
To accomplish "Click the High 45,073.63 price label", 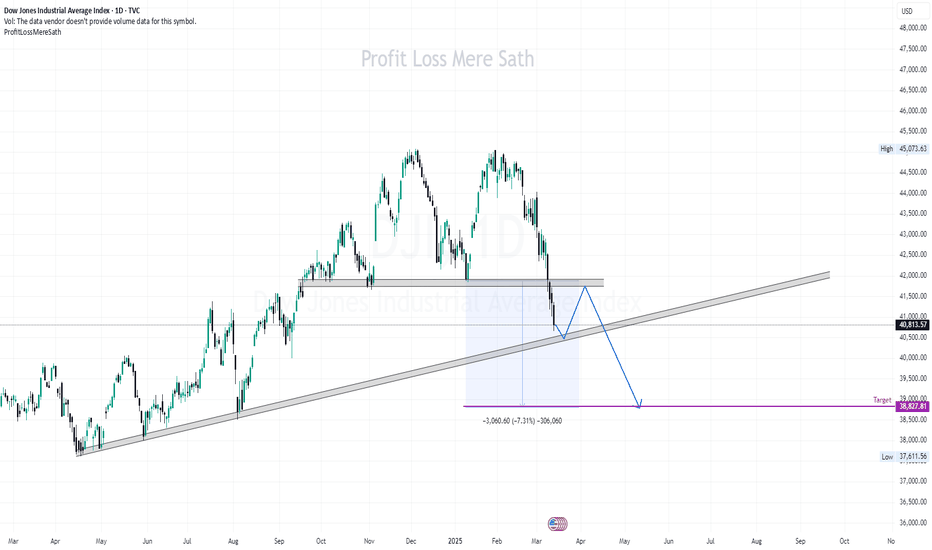I will tap(903, 149).
